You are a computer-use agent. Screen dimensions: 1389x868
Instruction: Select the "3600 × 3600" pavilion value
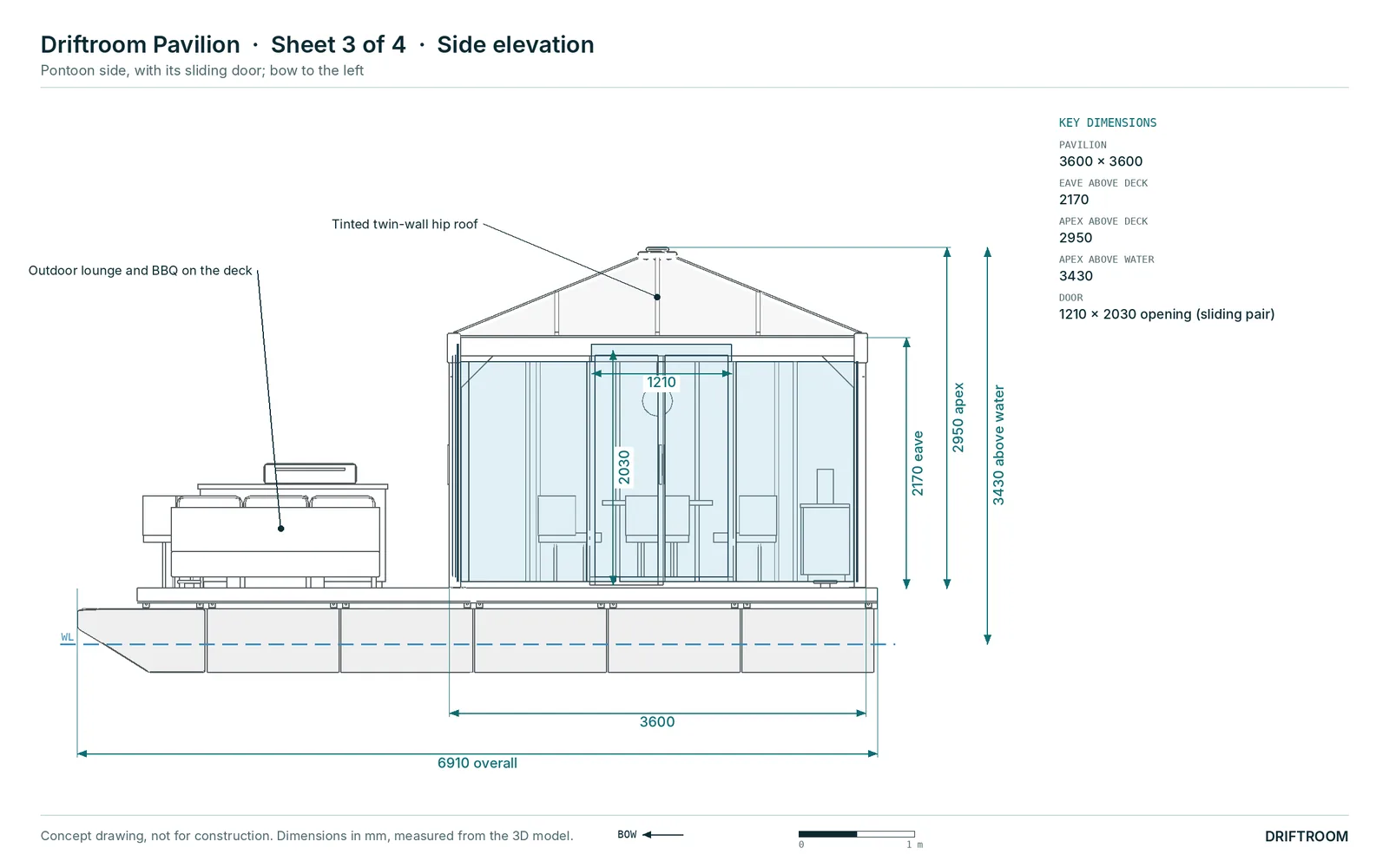click(1101, 161)
